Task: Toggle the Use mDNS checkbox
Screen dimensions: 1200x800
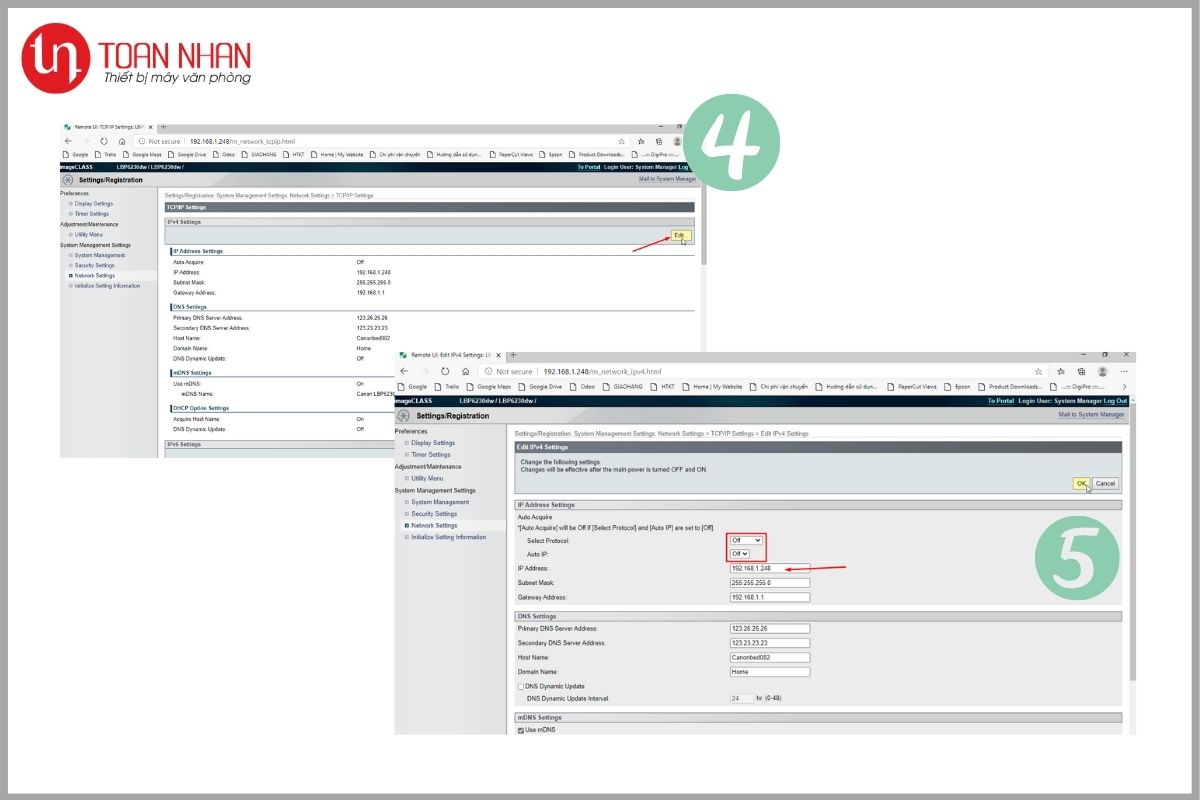Action: tap(521, 730)
